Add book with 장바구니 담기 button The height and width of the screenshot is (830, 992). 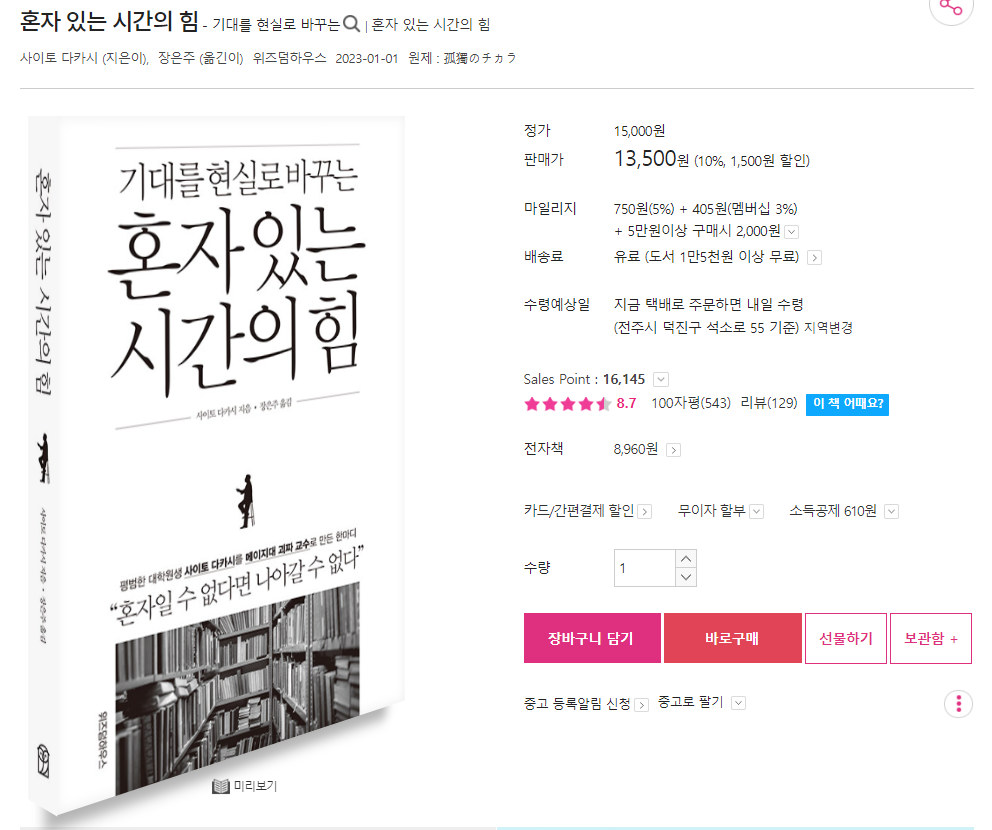pos(592,638)
